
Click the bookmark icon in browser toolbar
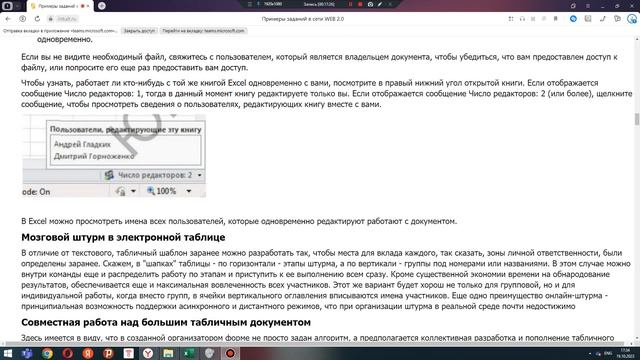[556, 19]
